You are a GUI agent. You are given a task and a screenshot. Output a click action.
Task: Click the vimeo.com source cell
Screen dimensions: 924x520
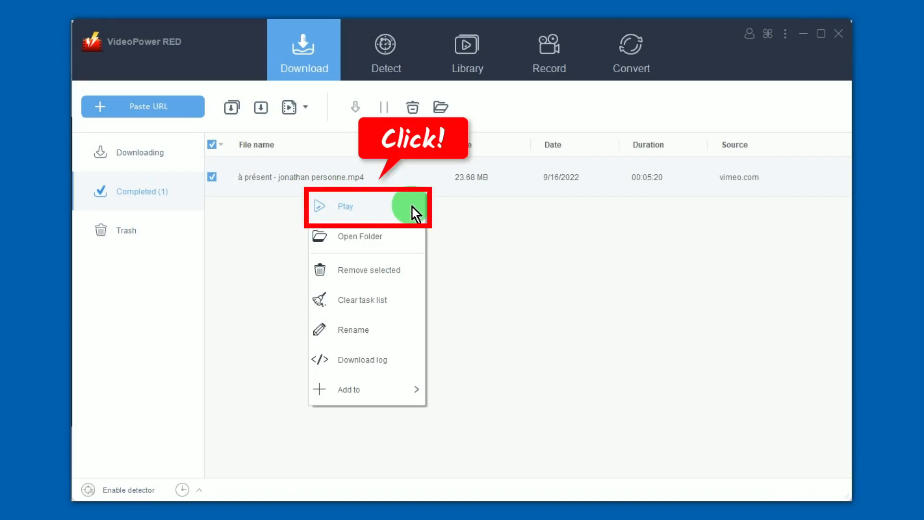739,177
